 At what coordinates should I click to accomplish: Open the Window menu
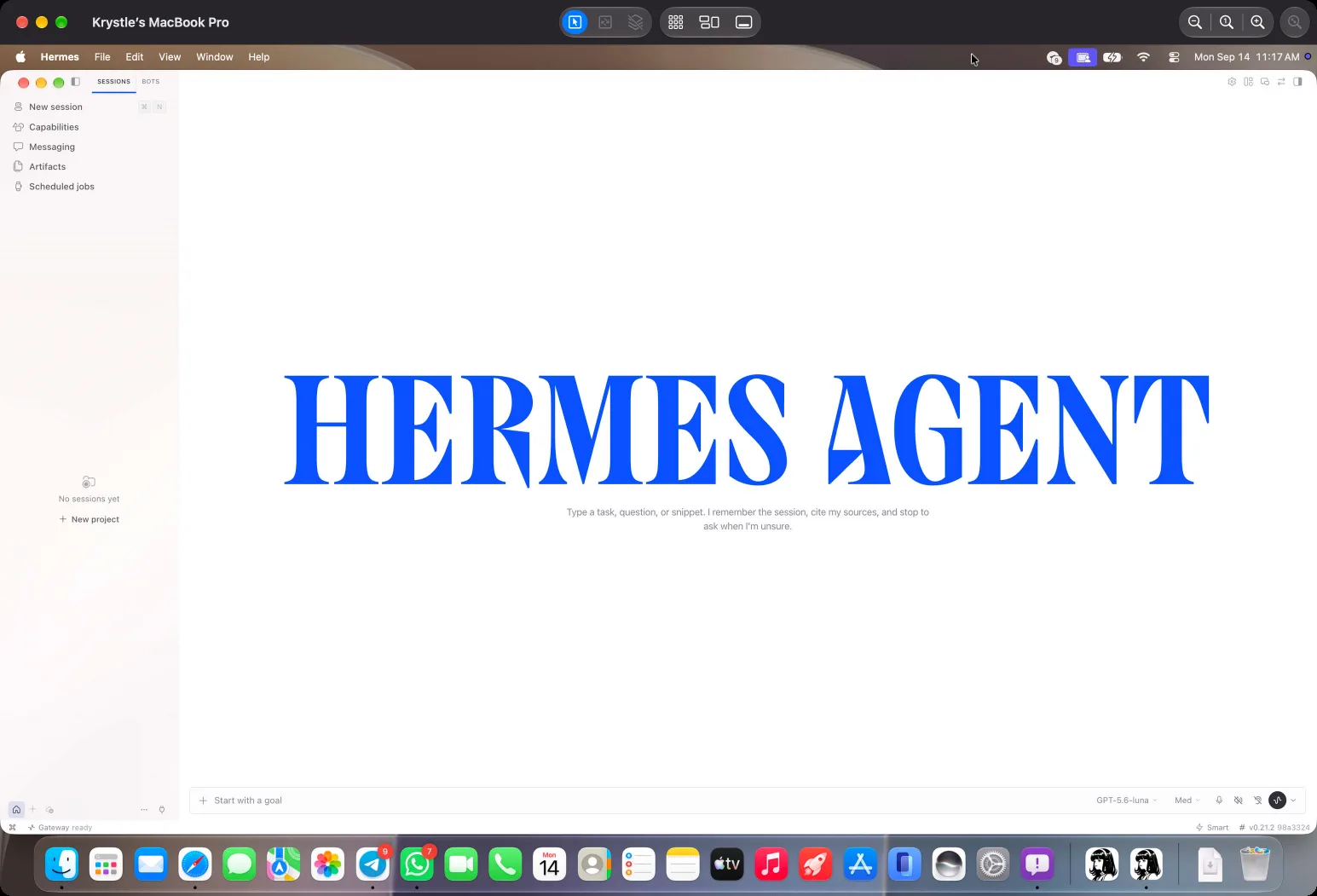pos(215,57)
